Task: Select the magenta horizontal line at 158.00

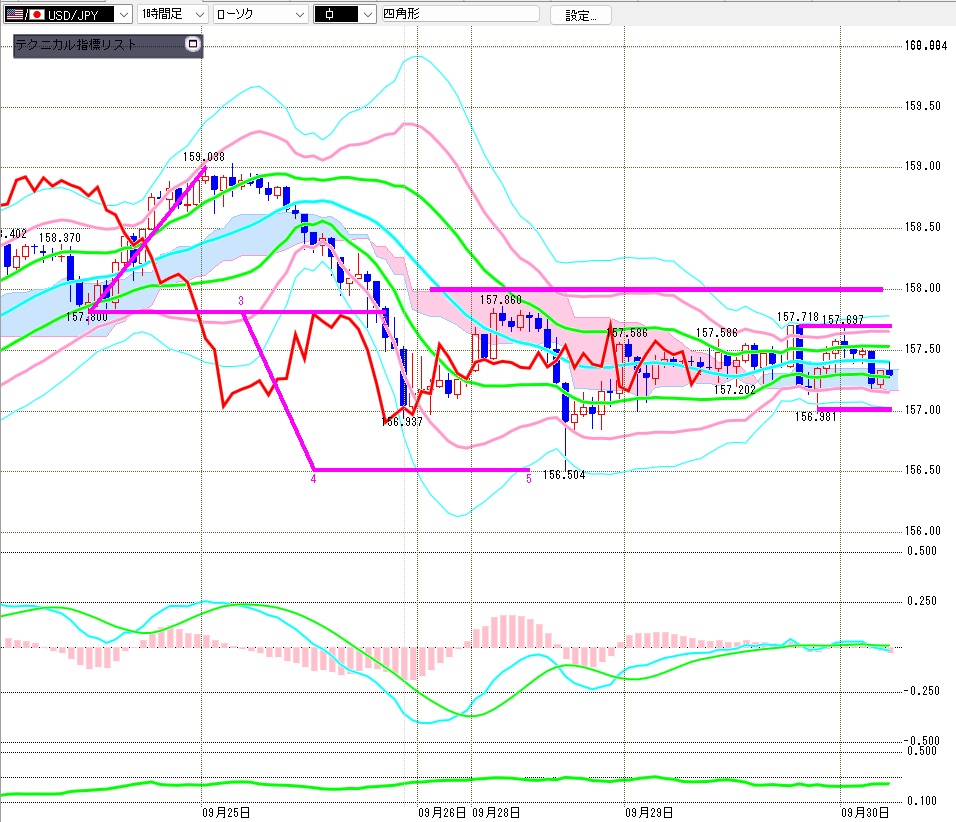Action: 656,289
